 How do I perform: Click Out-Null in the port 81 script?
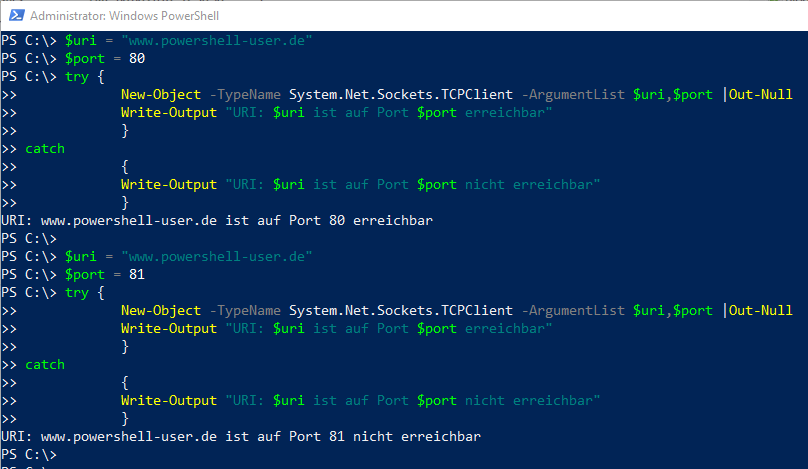tap(761, 311)
